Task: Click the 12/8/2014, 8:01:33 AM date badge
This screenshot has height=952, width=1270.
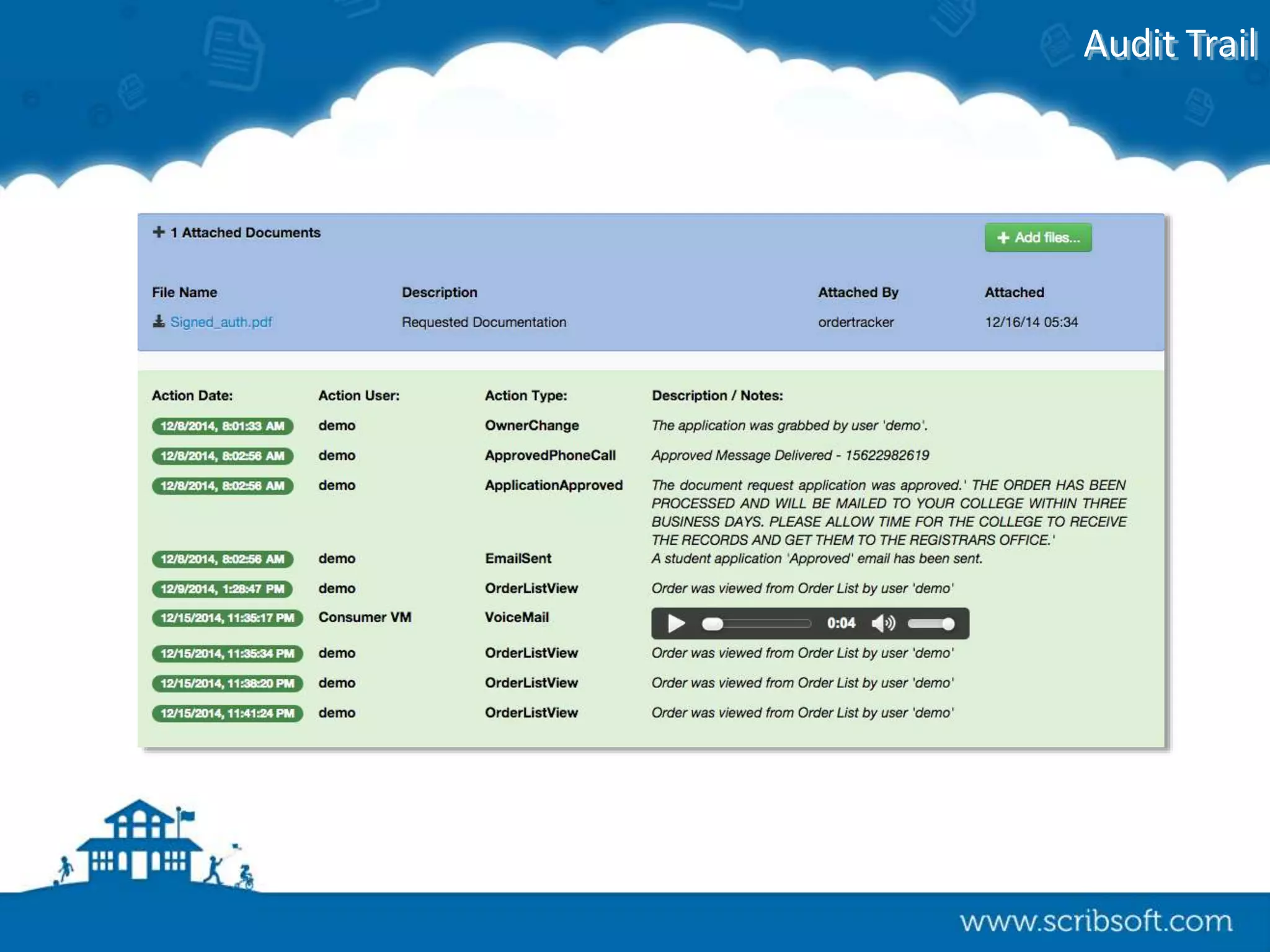Action: pyautogui.click(x=222, y=426)
